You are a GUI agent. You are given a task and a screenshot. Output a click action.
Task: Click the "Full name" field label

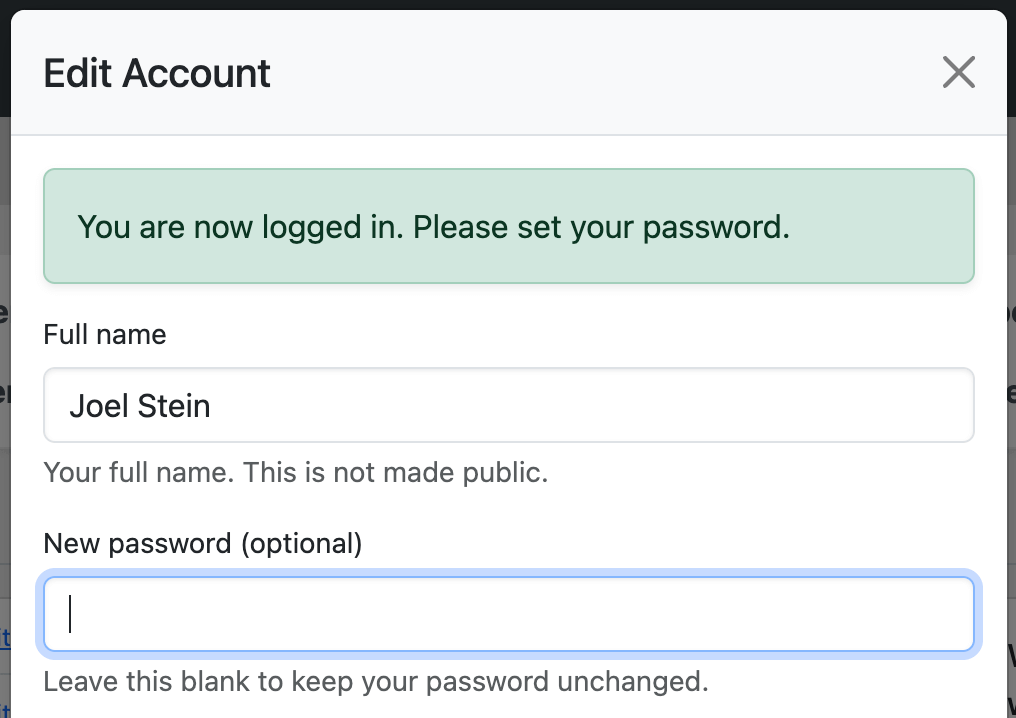[105, 334]
